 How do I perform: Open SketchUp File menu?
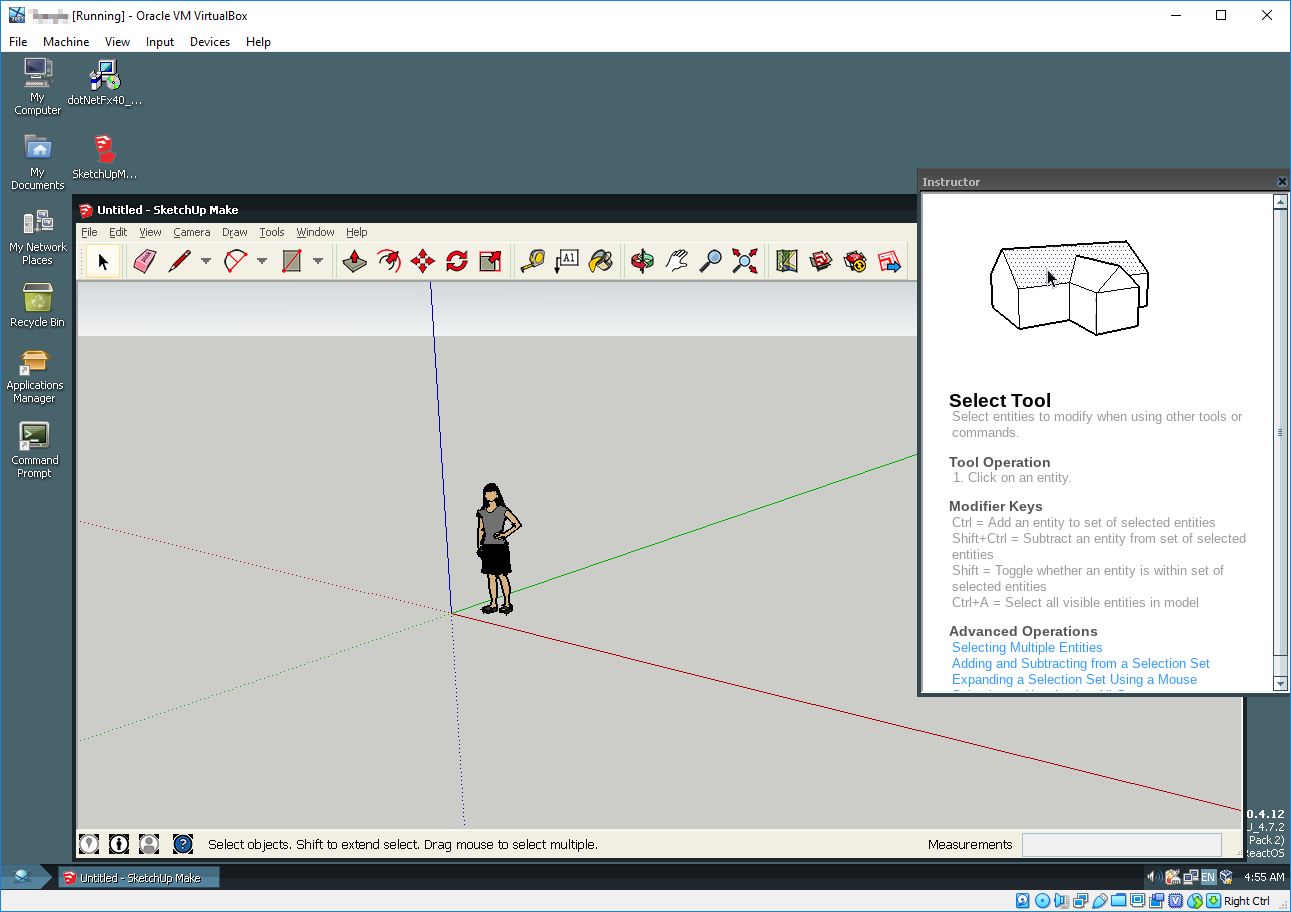point(89,232)
